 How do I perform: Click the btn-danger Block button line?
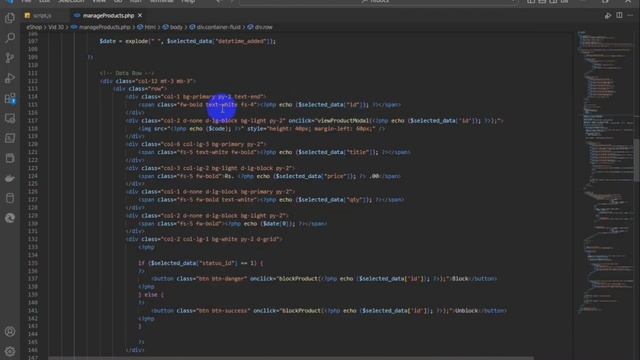coord(324,279)
